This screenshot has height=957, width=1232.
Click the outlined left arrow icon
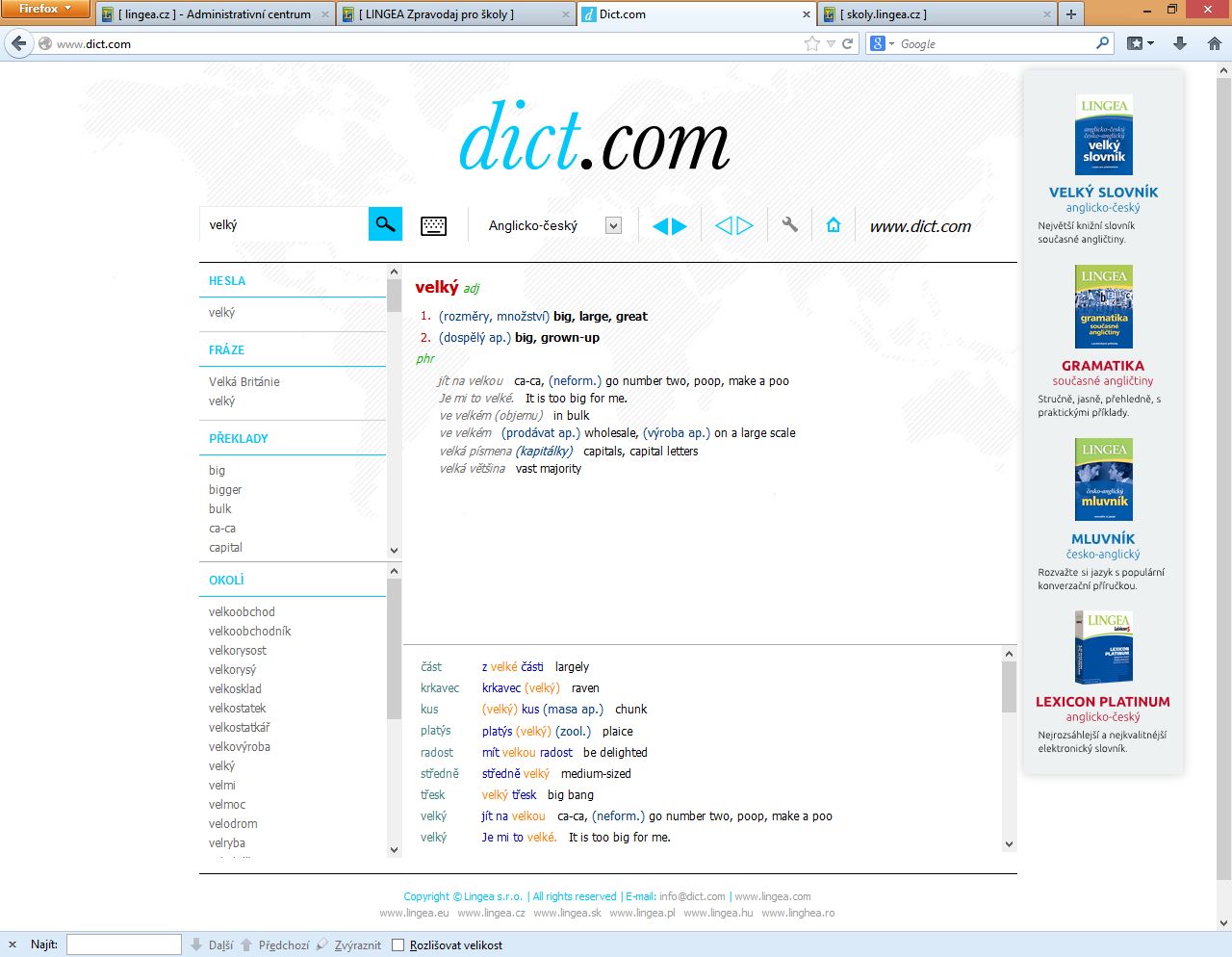(x=724, y=226)
